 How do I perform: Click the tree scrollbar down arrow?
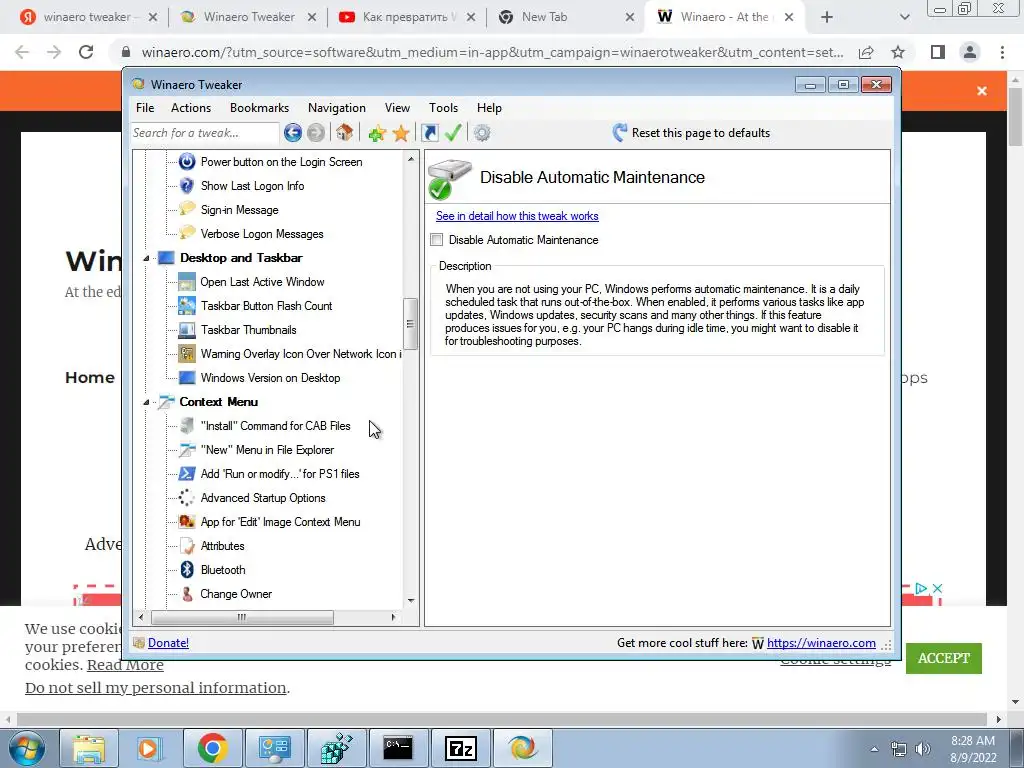pos(411,601)
